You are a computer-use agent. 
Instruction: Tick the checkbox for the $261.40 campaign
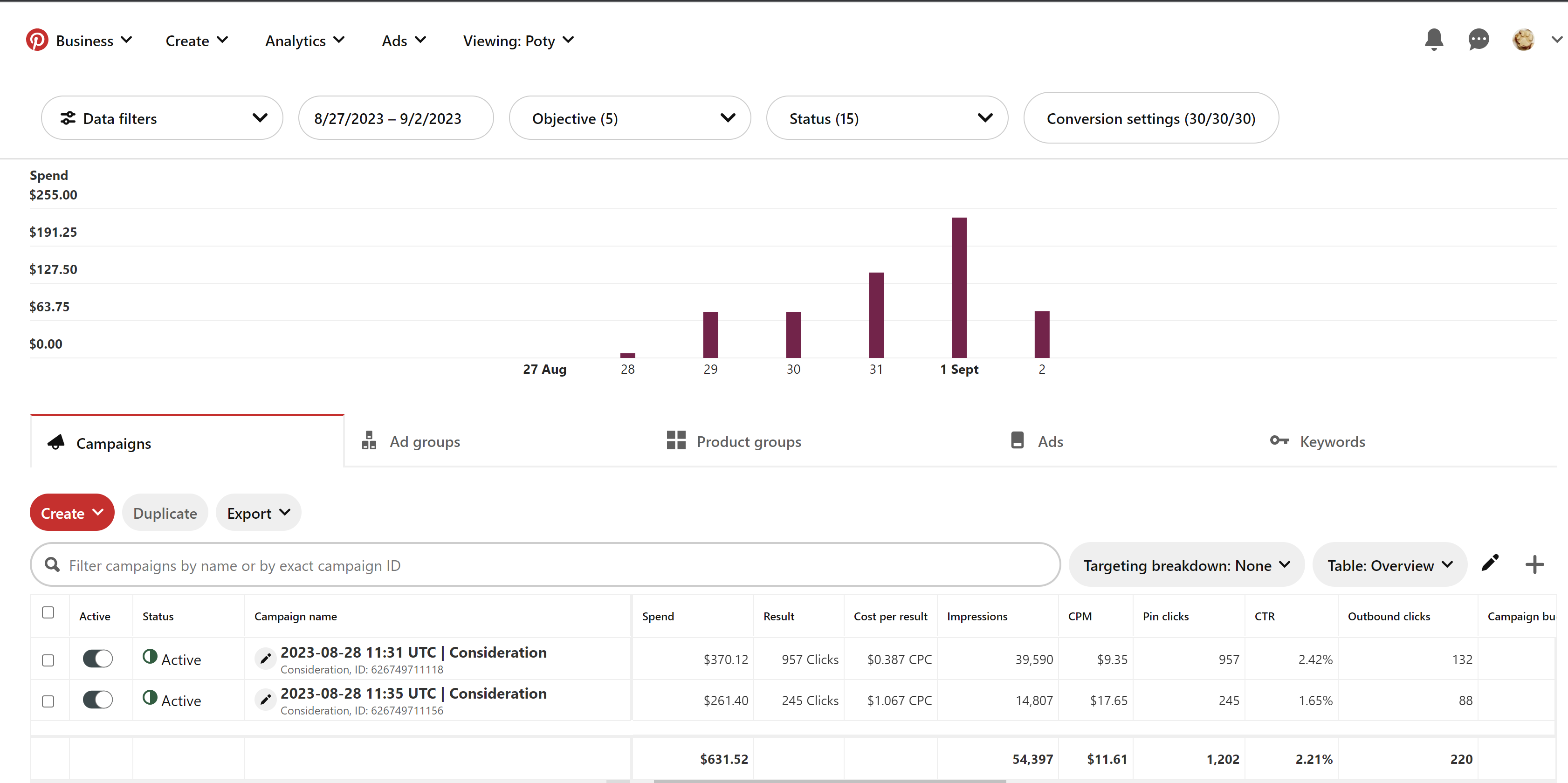click(x=48, y=701)
